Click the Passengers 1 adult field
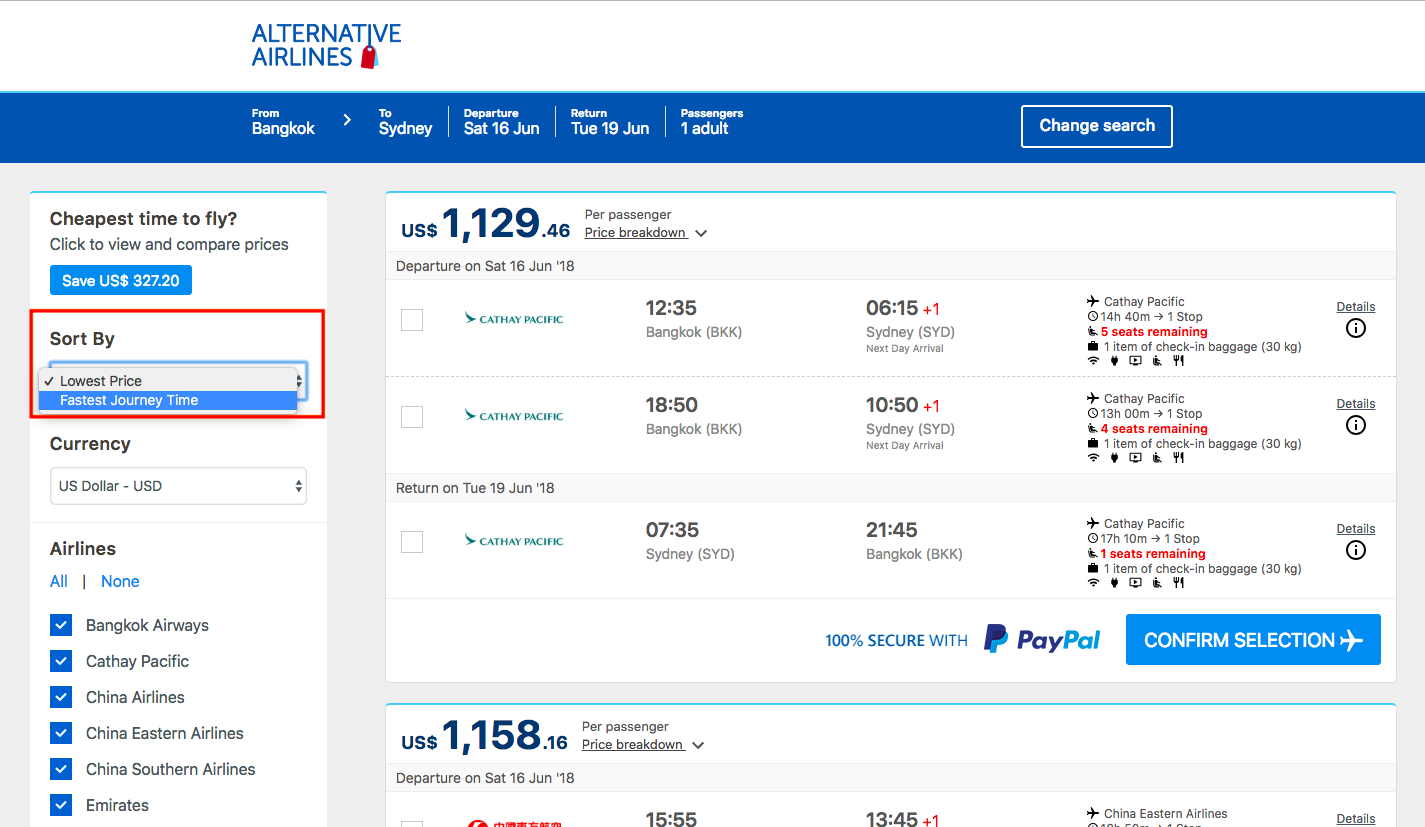The width and height of the screenshot is (1425, 827). [x=712, y=122]
